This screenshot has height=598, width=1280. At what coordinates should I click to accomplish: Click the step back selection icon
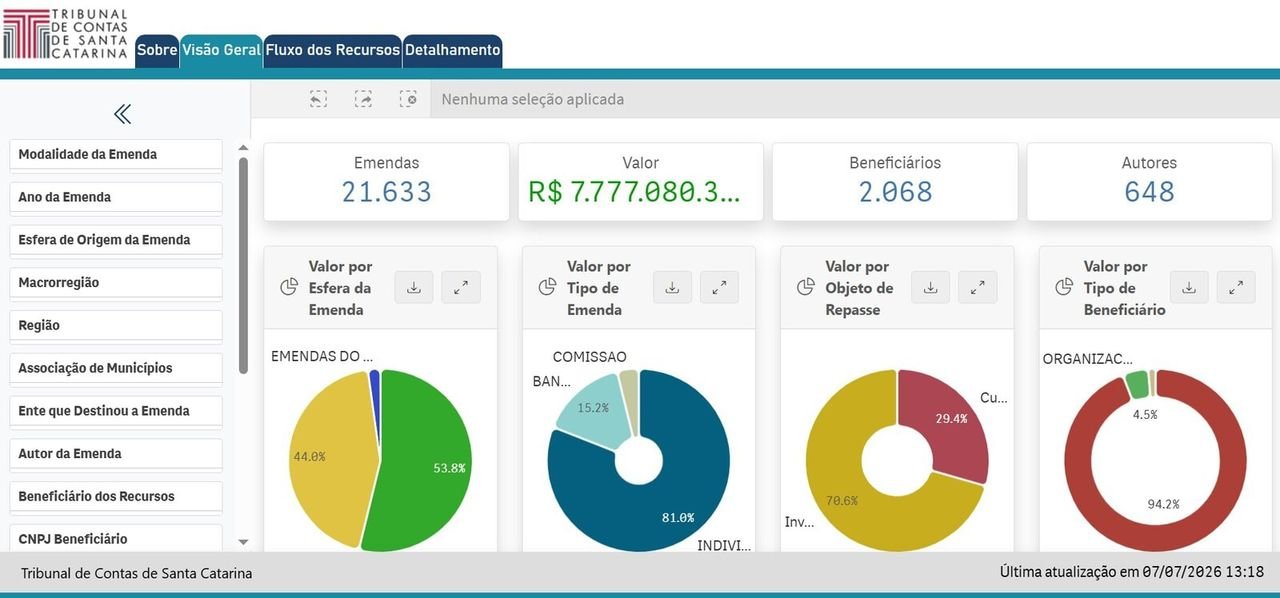pos(318,99)
